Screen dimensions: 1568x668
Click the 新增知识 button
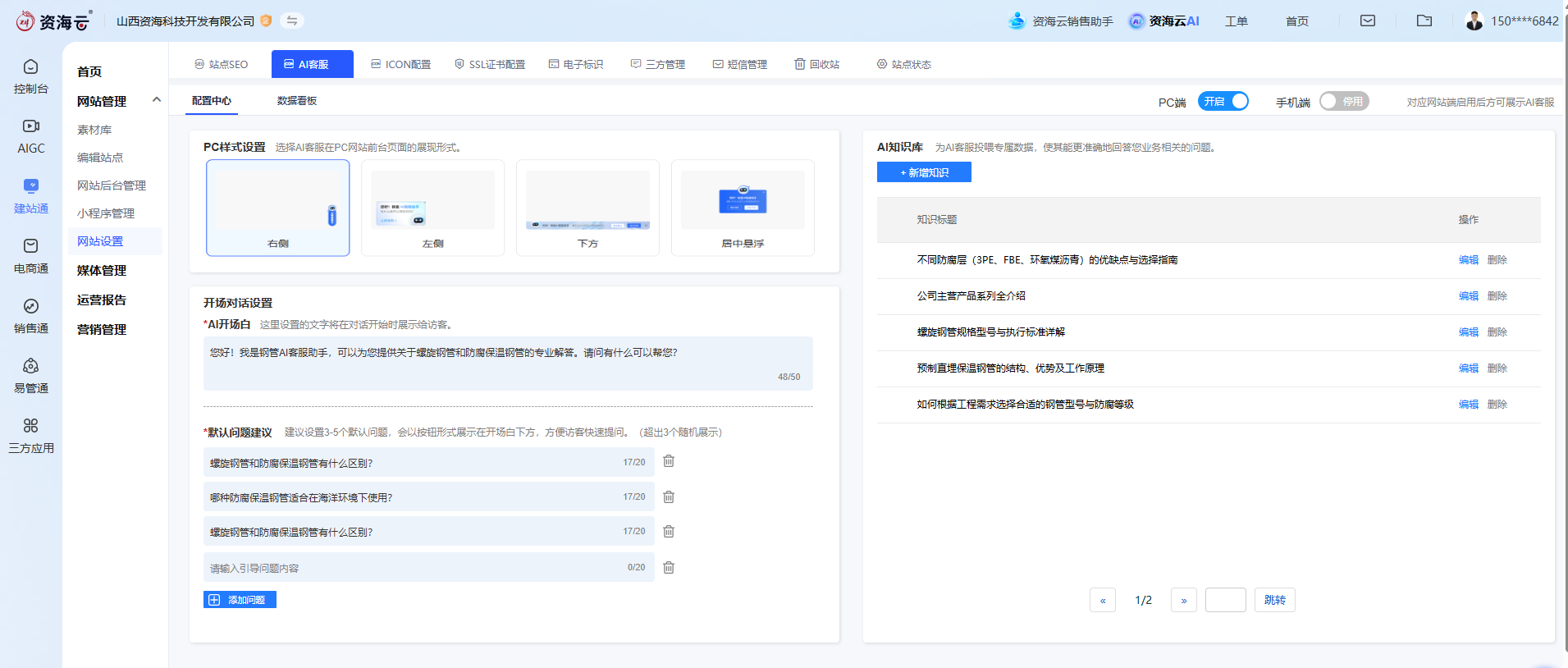[924, 172]
